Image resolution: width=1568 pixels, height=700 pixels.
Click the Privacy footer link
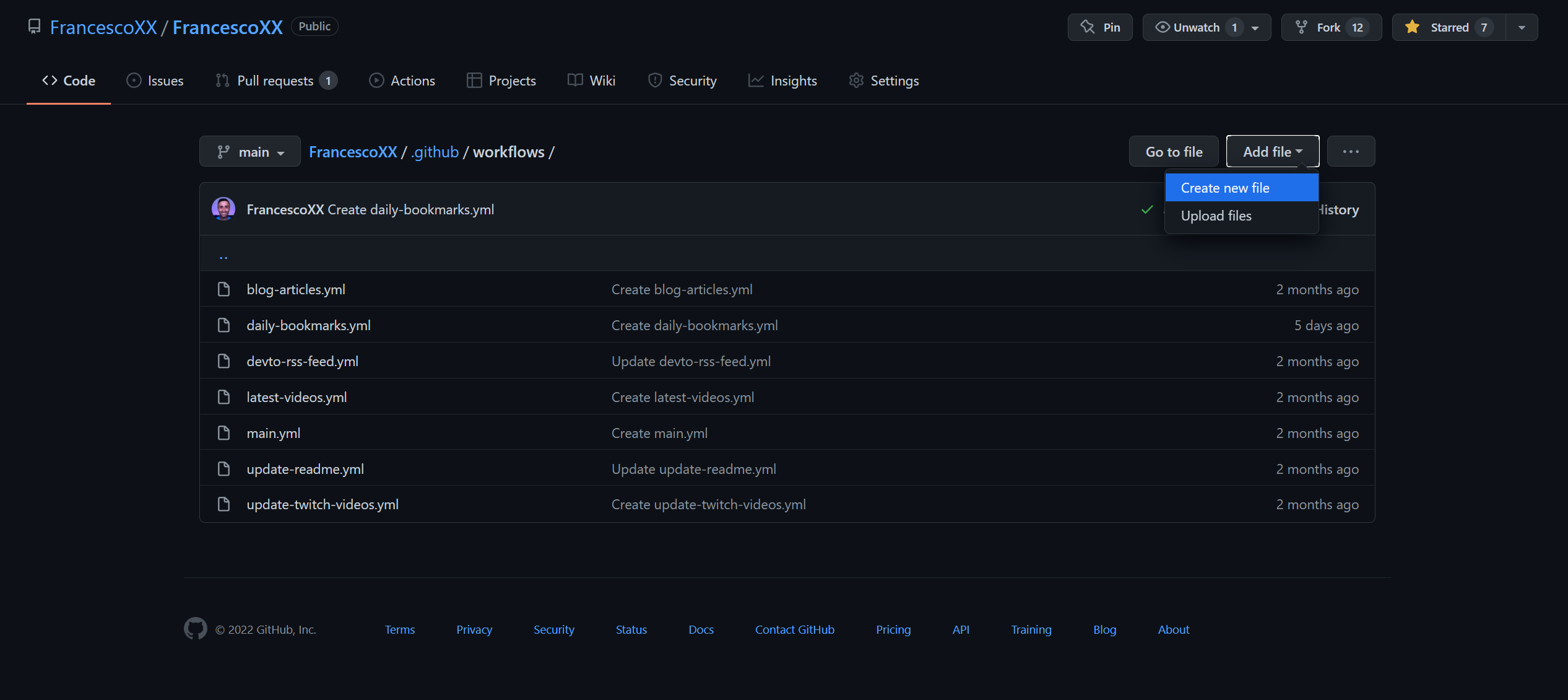[x=474, y=629]
